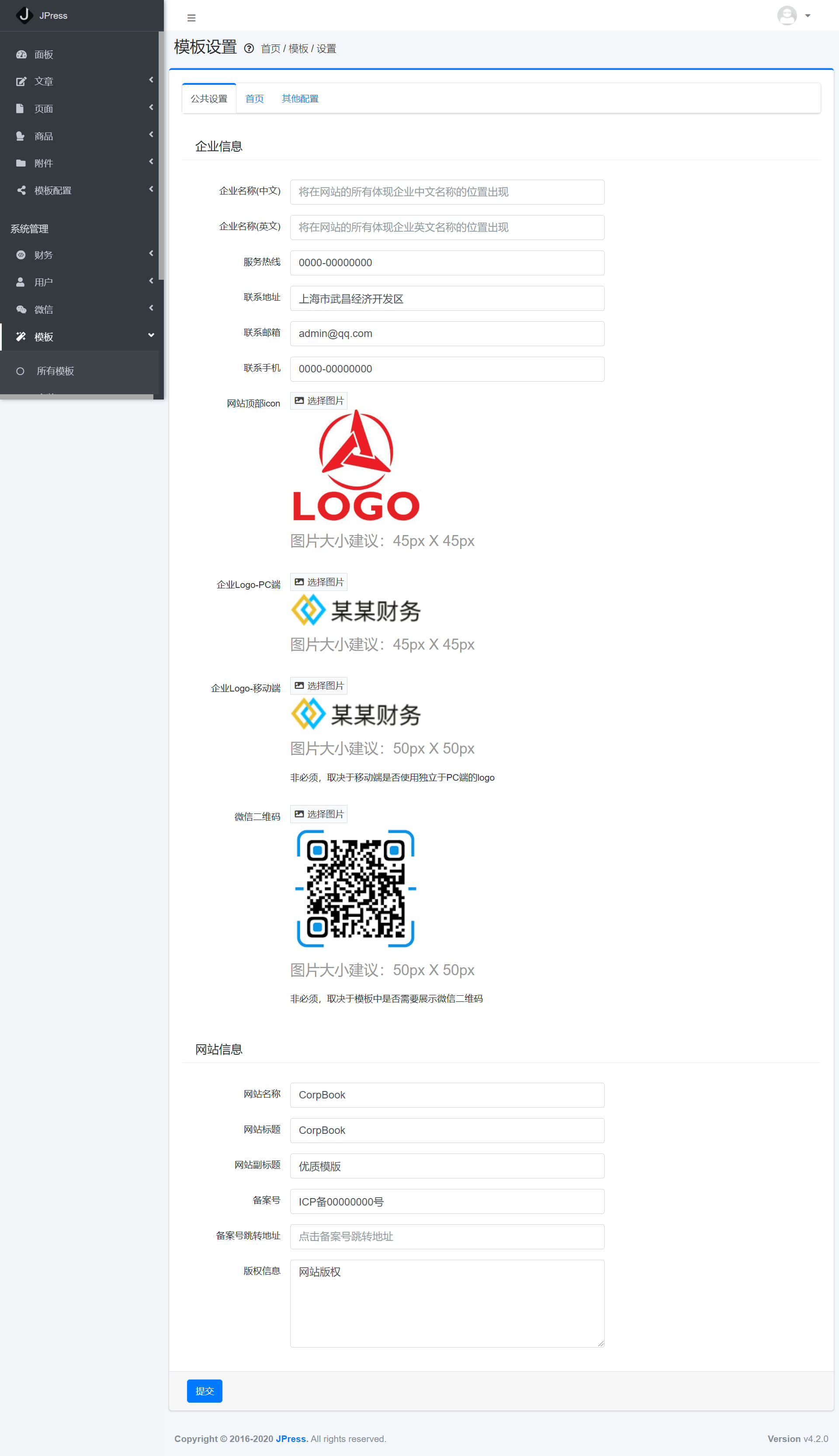
Task: Click 选择图片 for 企业Logo-PC端
Action: pos(319,582)
